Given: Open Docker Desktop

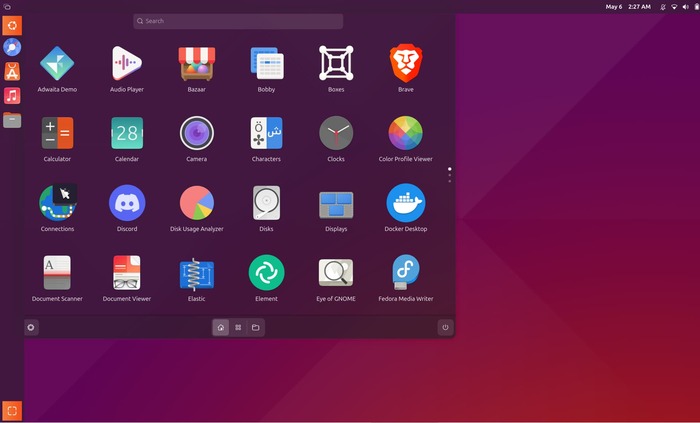Looking at the screenshot, I should [406, 203].
